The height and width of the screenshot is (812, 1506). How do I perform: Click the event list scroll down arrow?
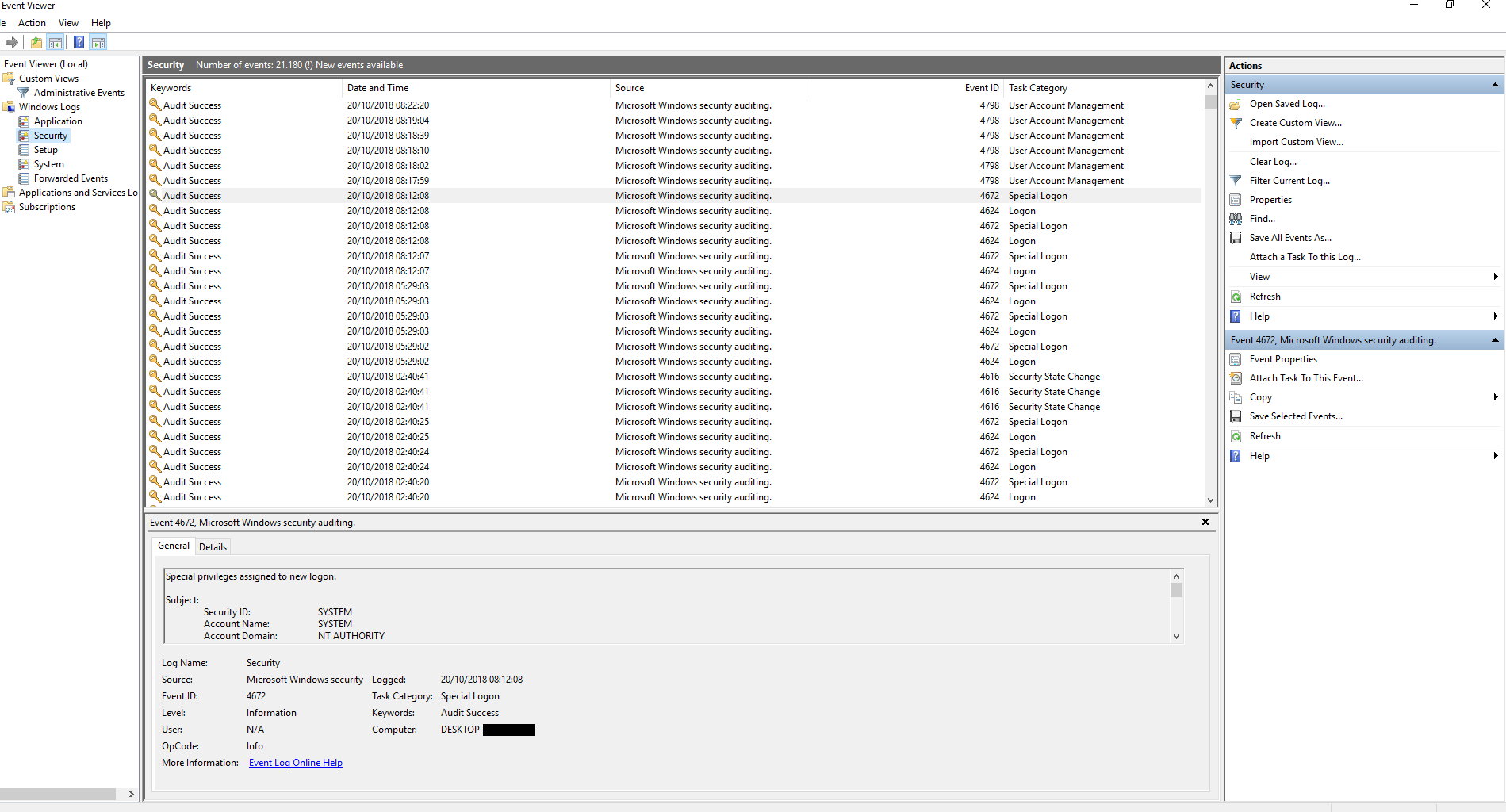click(x=1210, y=500)
